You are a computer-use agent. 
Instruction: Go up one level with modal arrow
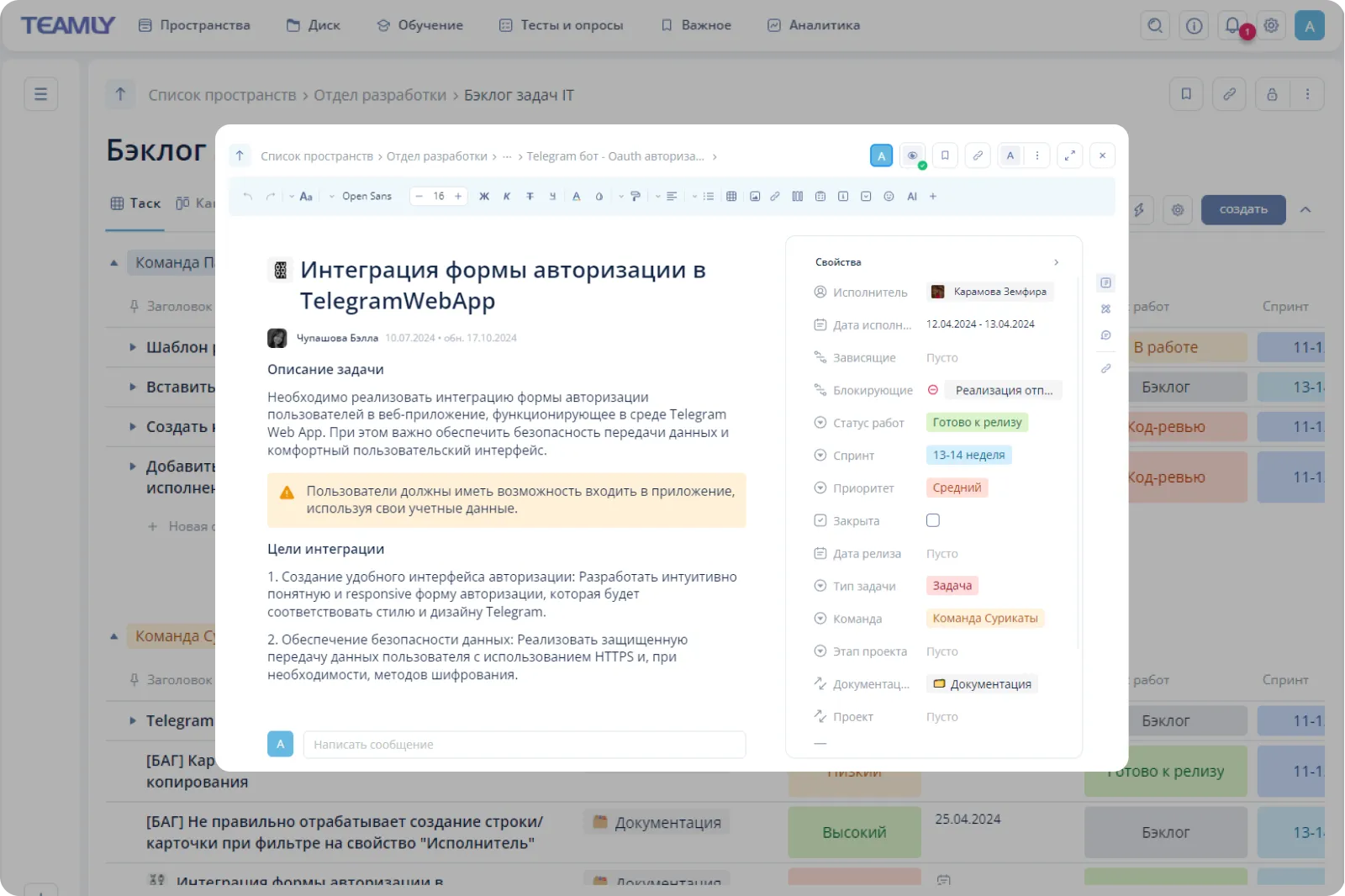(240, 155)
